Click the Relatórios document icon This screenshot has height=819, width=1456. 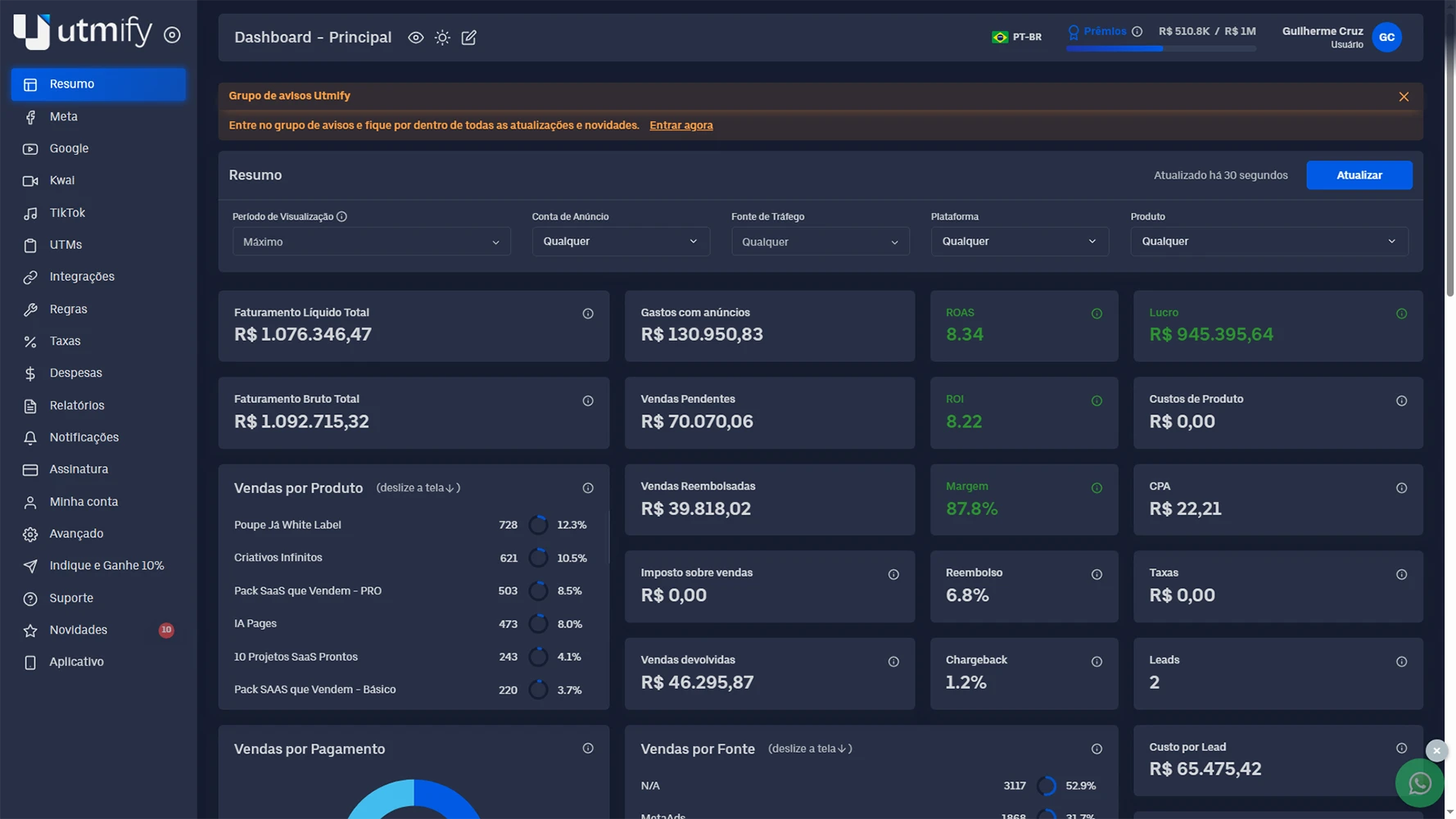click(x=30, y=406)
